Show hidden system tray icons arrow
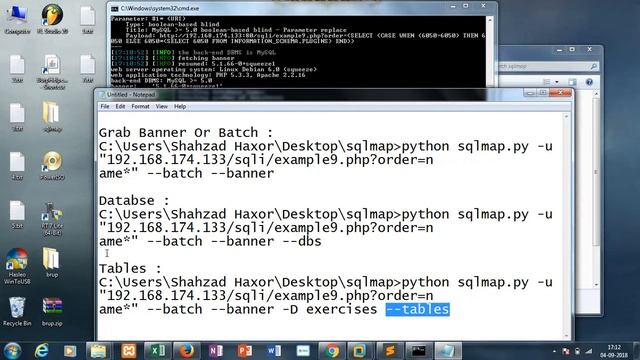The width and height of the screenshot is (640, 360). (x=554, y=351)
